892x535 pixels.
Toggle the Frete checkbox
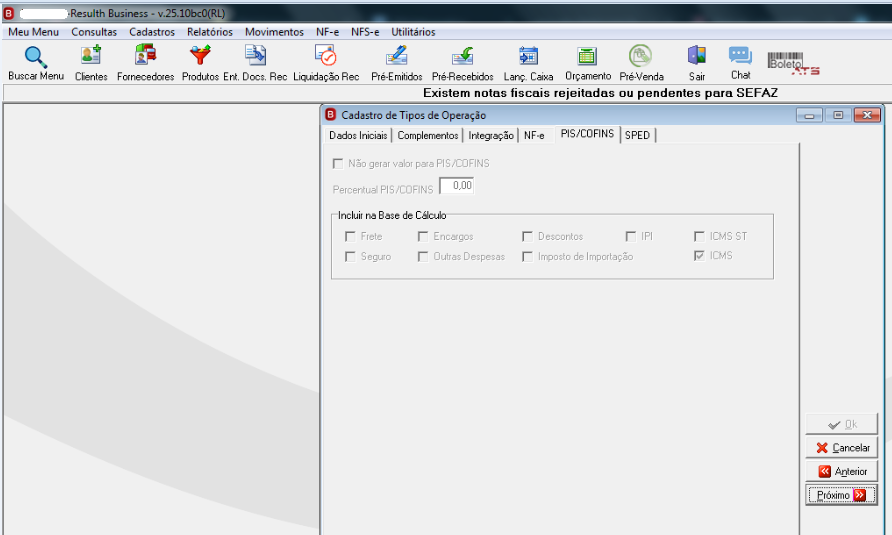(350, 236)
